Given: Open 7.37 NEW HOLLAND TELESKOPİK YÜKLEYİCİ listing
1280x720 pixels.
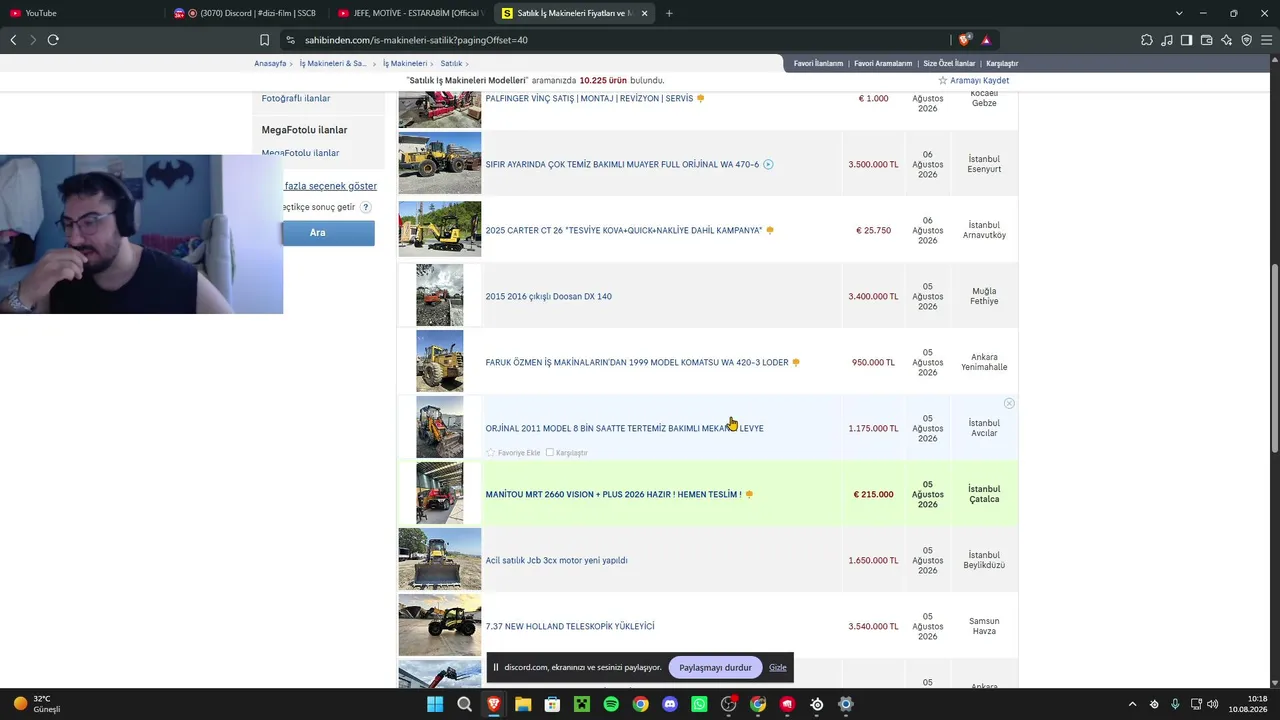Looking at the screenshot, I should [570, 626].
